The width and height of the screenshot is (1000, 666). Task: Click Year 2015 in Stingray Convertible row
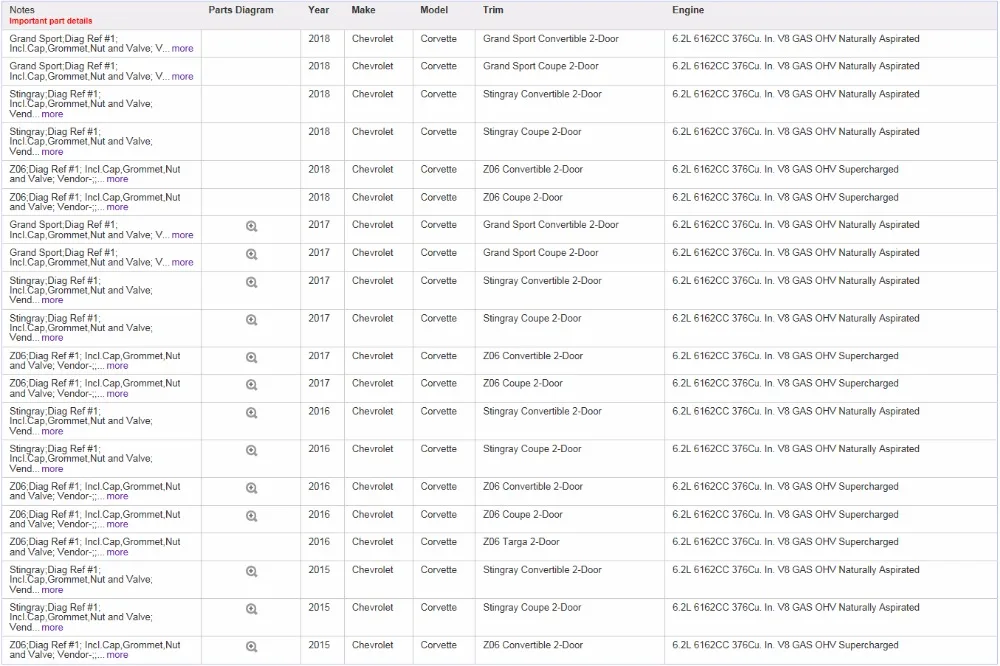319,570
